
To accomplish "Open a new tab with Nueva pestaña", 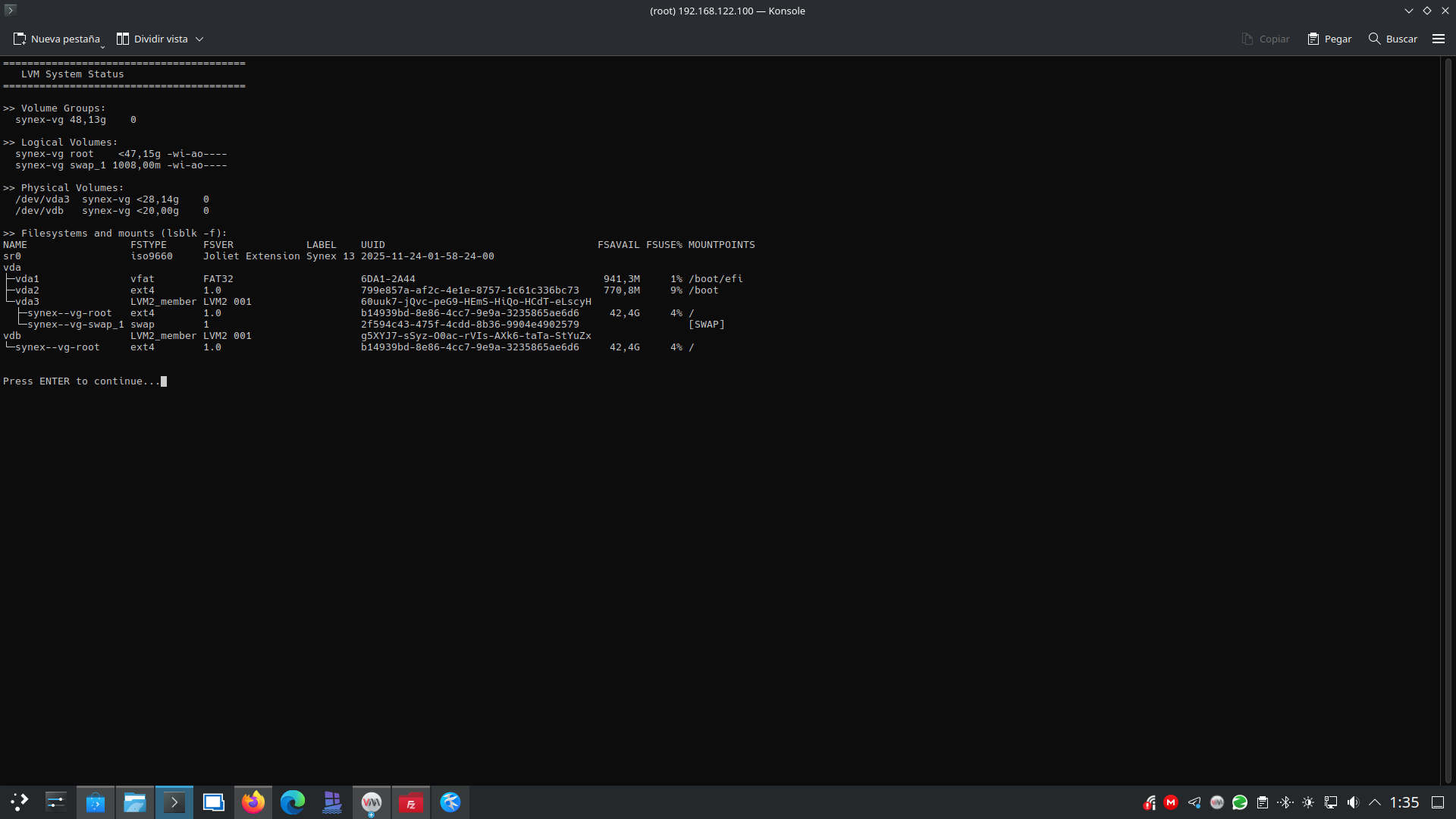I will [56, 39].
